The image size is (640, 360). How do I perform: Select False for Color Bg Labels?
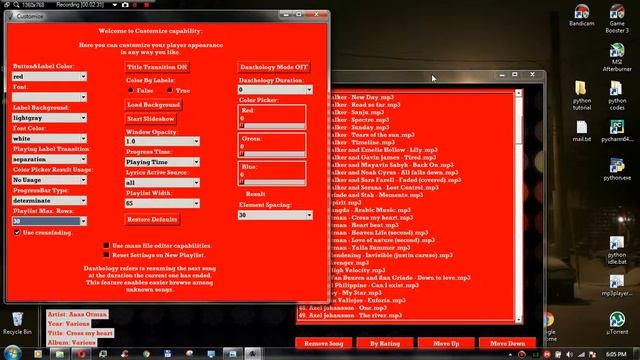(131, 90)
